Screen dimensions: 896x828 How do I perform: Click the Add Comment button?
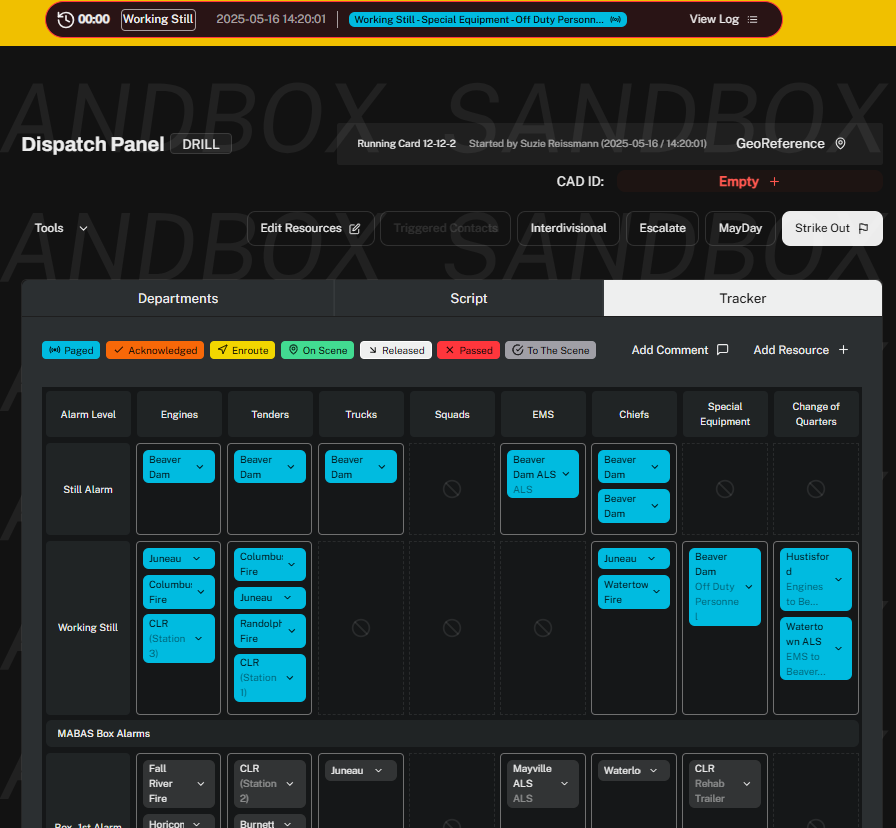tap(680, 350)
